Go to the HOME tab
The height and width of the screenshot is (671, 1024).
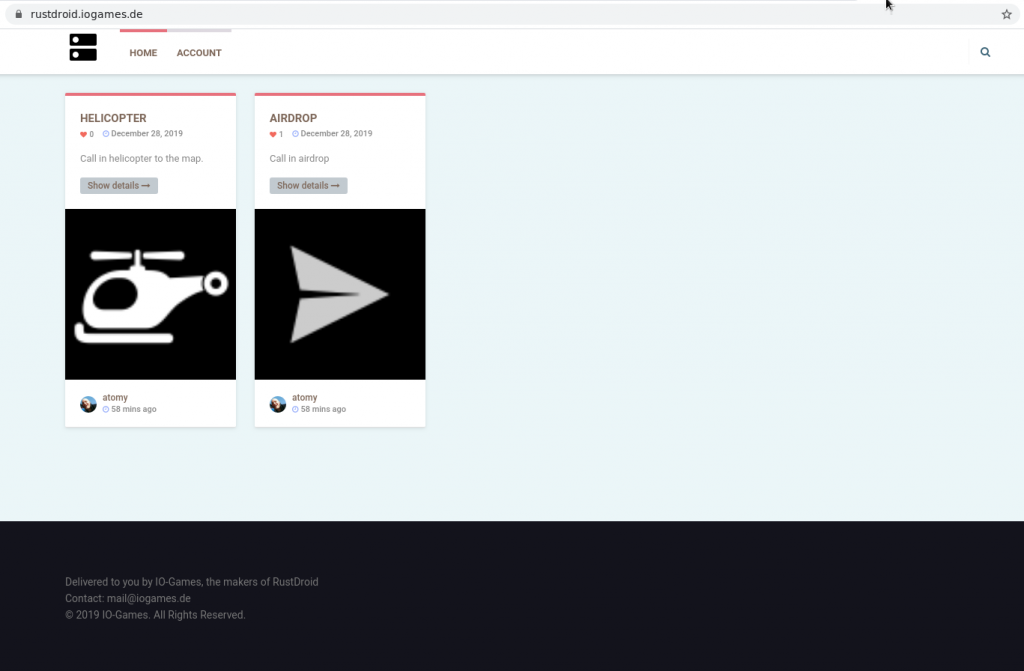pyautogui.click(x=143, y=53)
